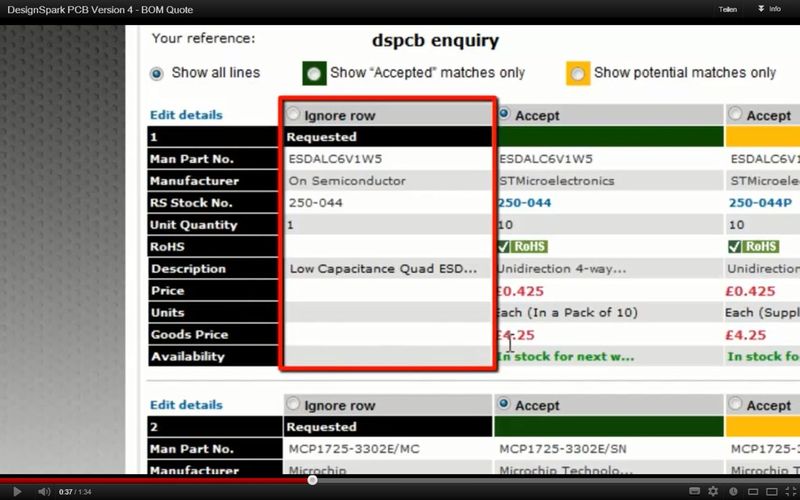Click the Teilen share button
Screen dimensions: 800x500
[x=728, y=9]
